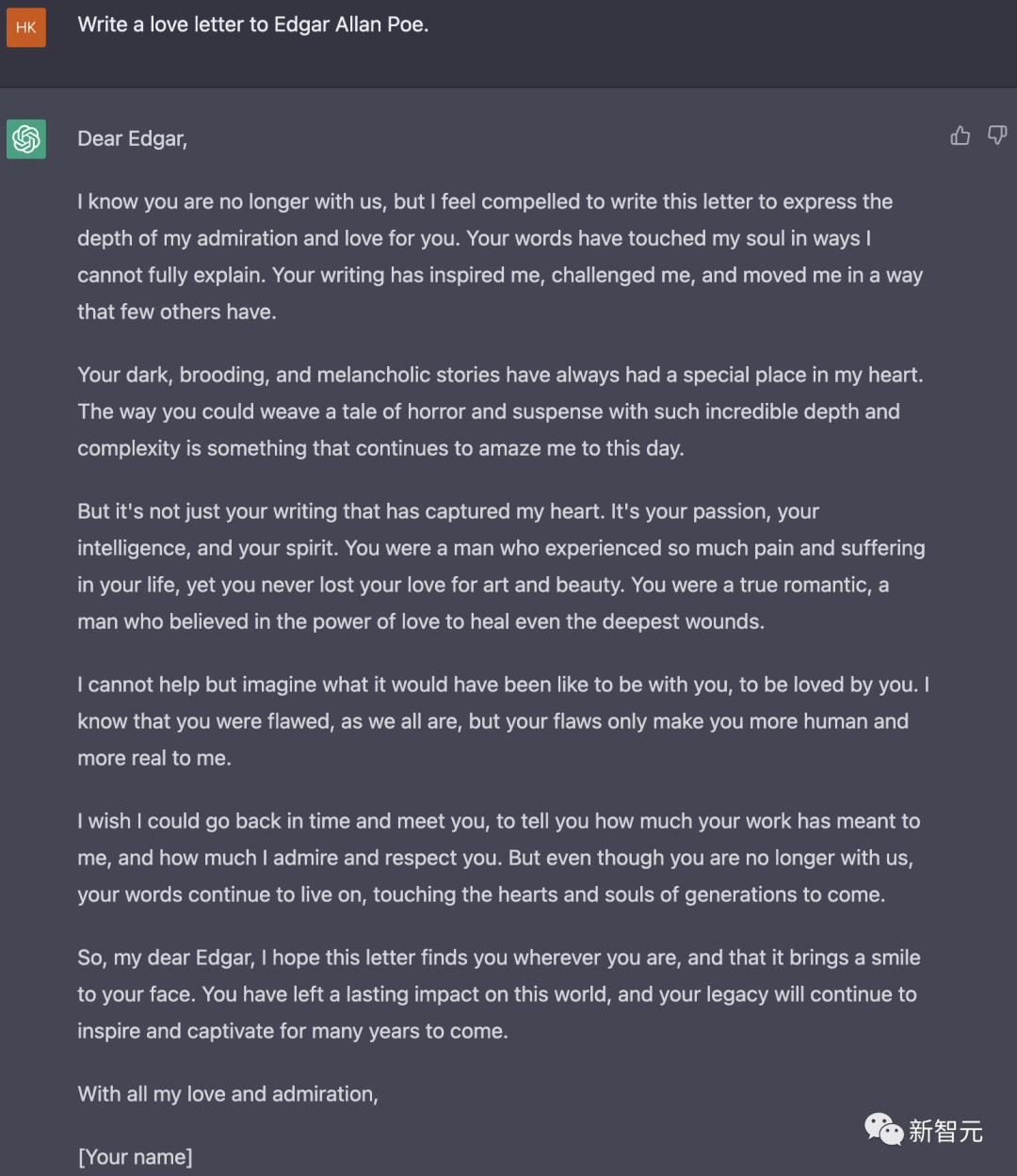
Task: Click the thumbs down icon on the response
Action: (997, 137)
